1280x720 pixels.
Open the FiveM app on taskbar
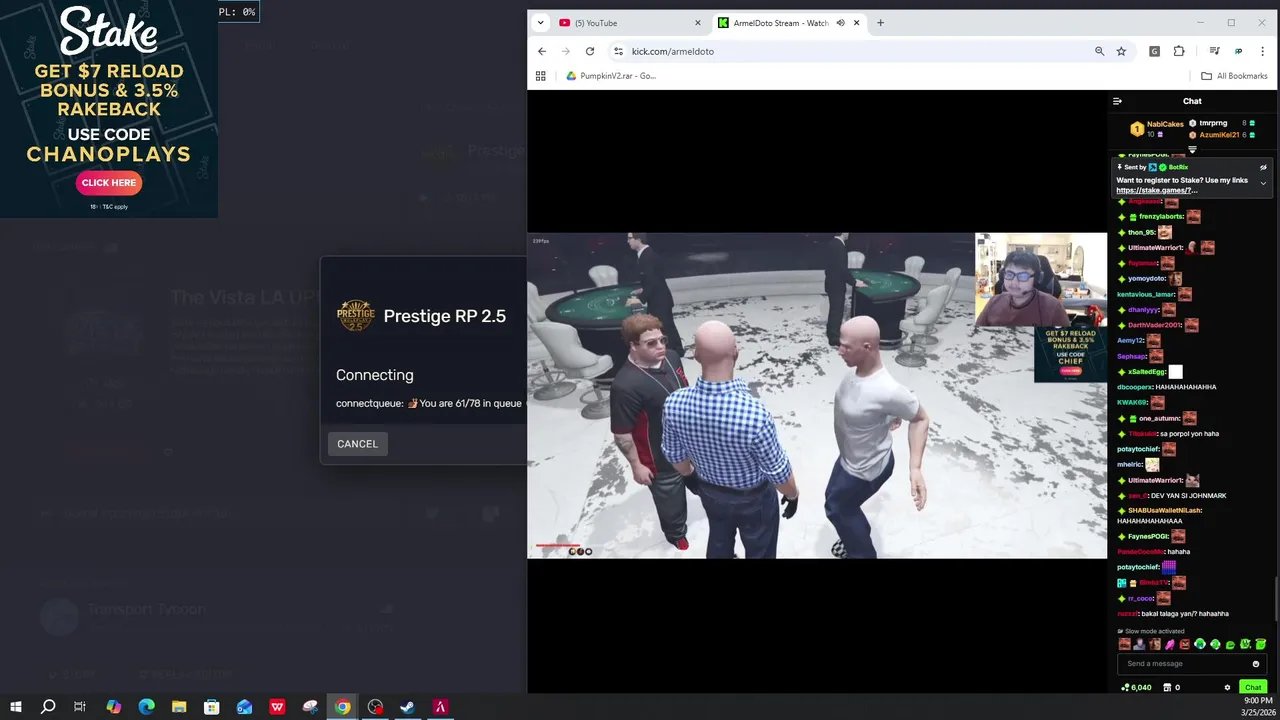[440, 707]
